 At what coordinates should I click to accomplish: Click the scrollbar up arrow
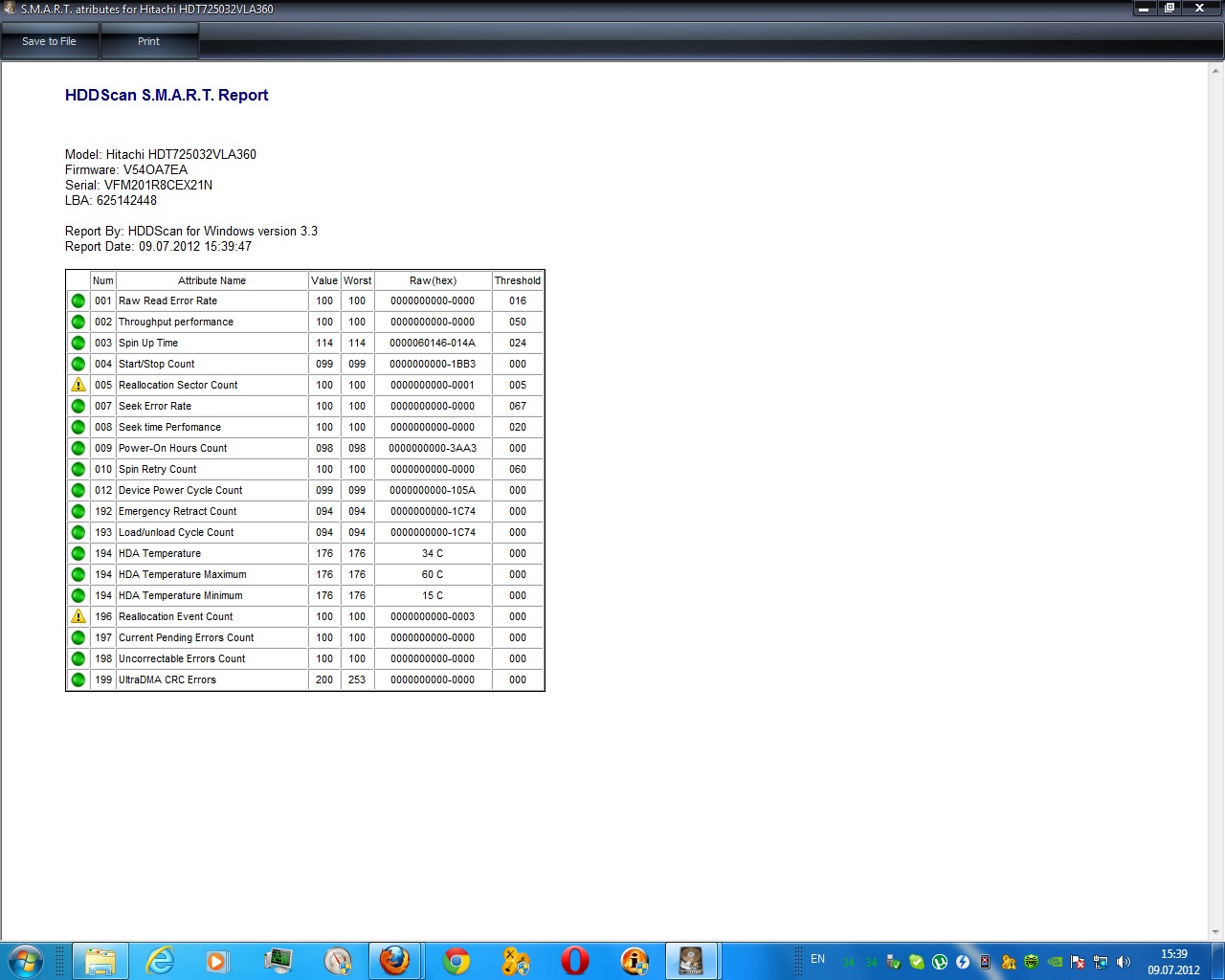(1216, 72)
